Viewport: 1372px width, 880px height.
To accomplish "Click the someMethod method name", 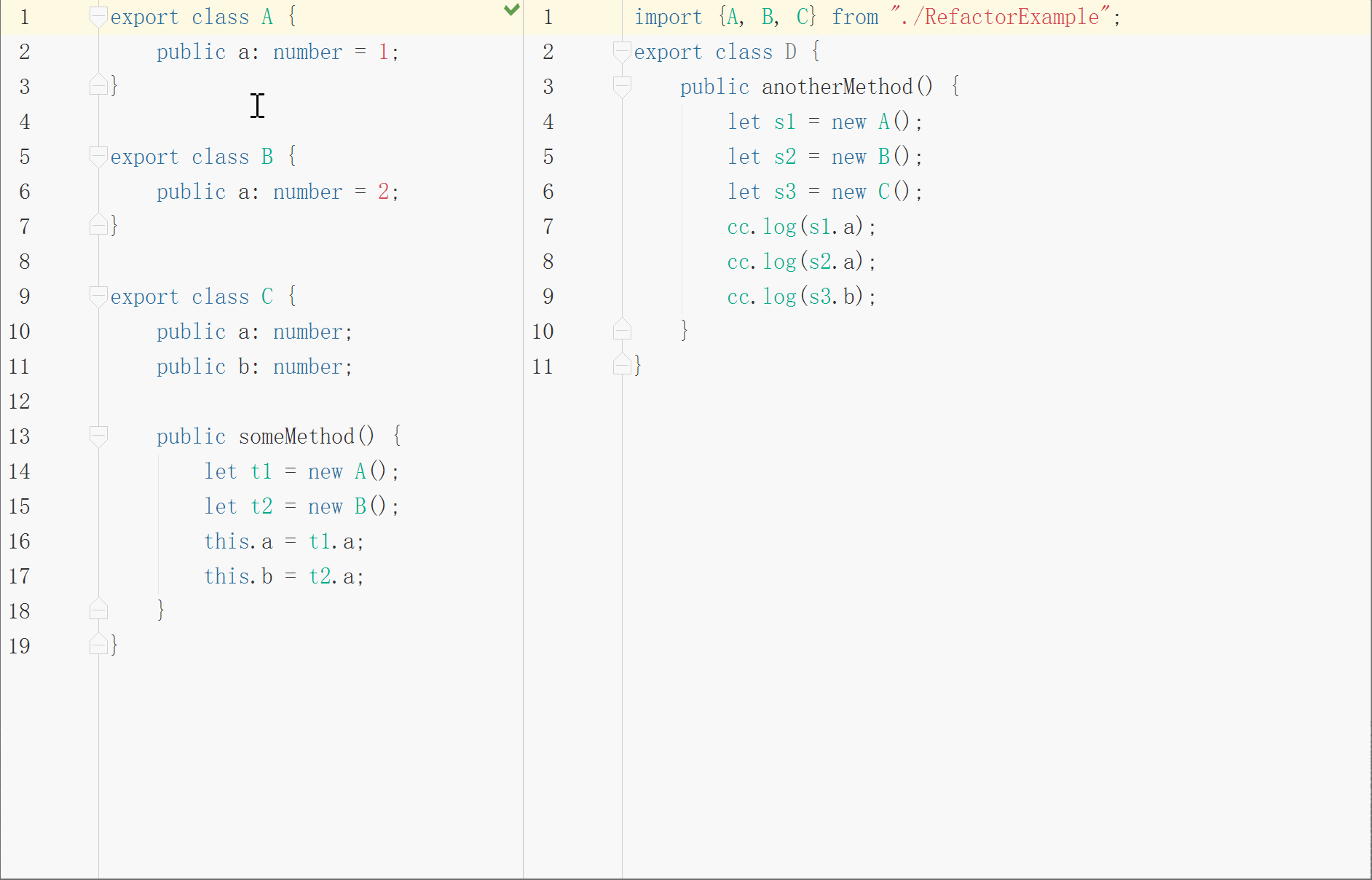I will (296, 436).
